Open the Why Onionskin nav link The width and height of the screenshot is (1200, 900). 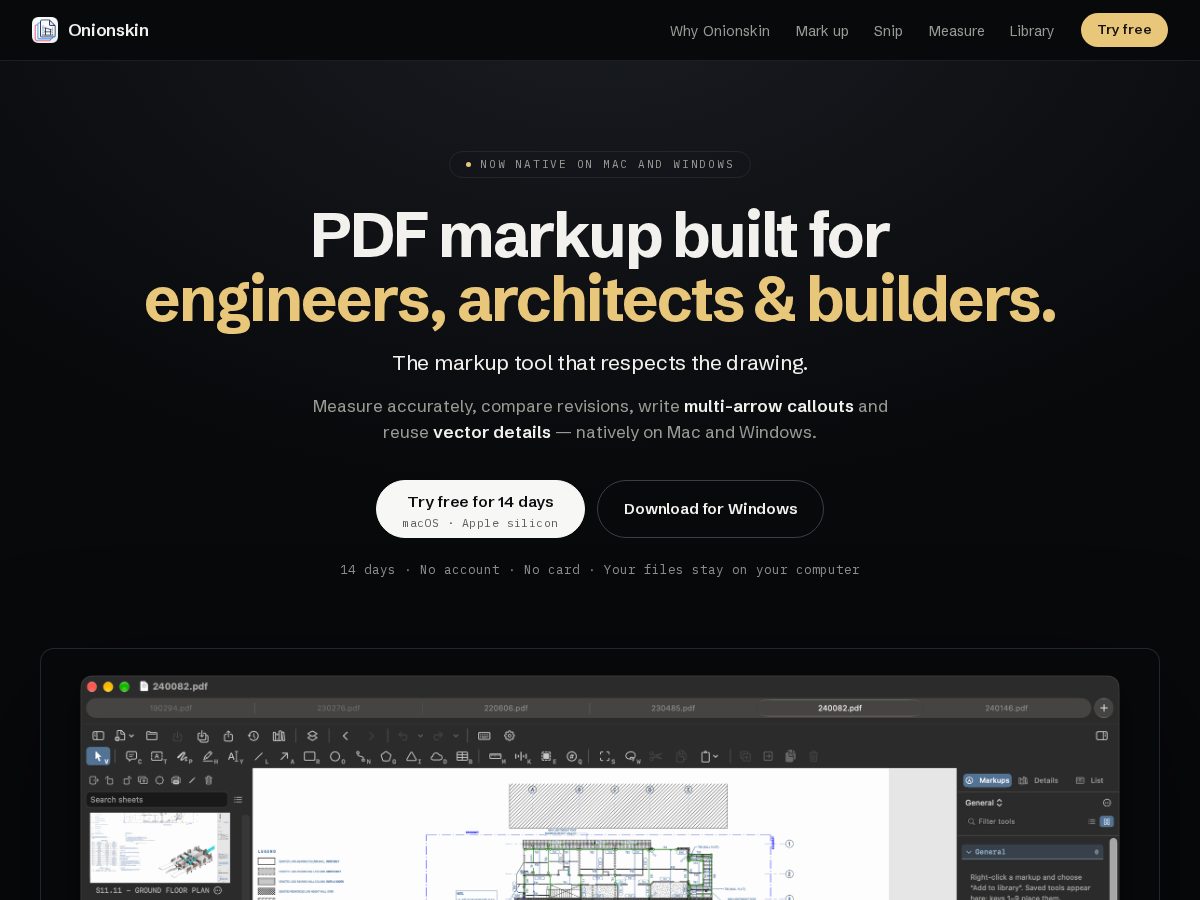pos(720,31)
